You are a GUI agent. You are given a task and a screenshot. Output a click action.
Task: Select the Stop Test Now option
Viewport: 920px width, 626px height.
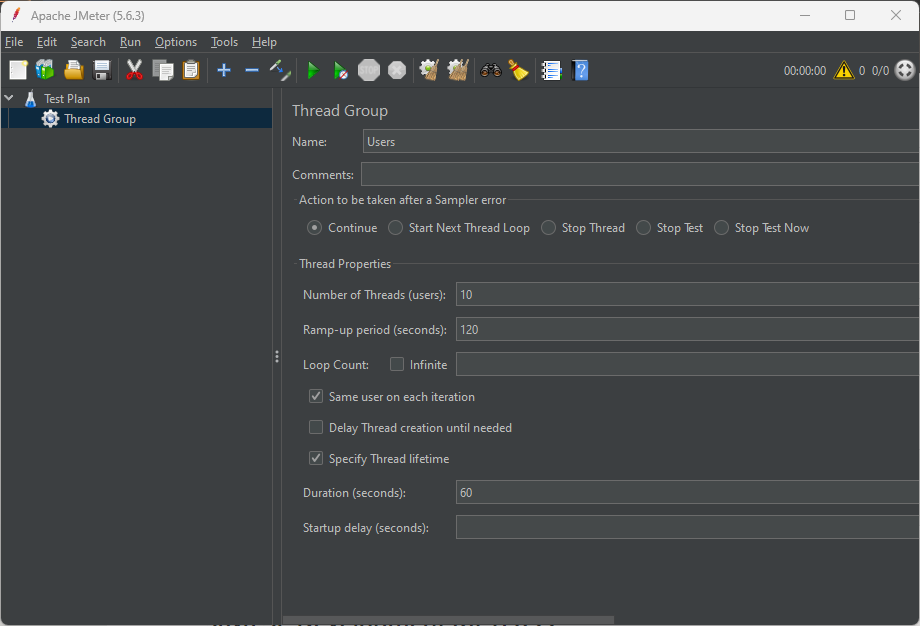click(x=722, y=228)
